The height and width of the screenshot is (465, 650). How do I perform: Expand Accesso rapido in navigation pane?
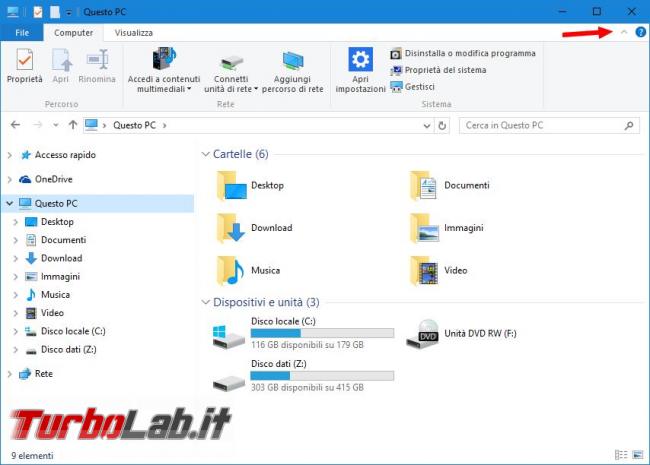[10, 155]
